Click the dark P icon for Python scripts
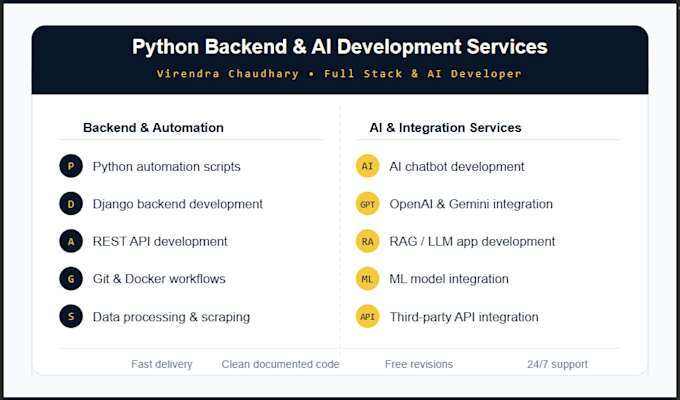 71,166
